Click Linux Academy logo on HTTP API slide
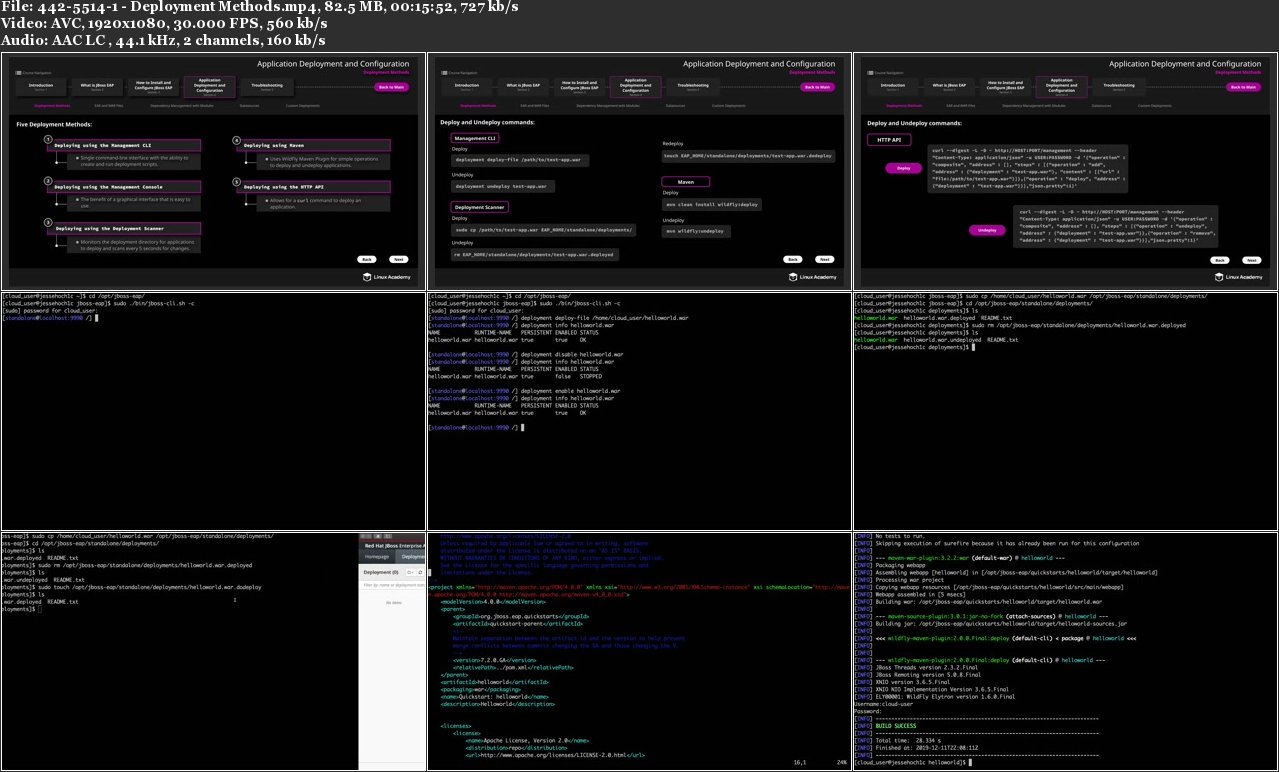 click(1238, 277)
